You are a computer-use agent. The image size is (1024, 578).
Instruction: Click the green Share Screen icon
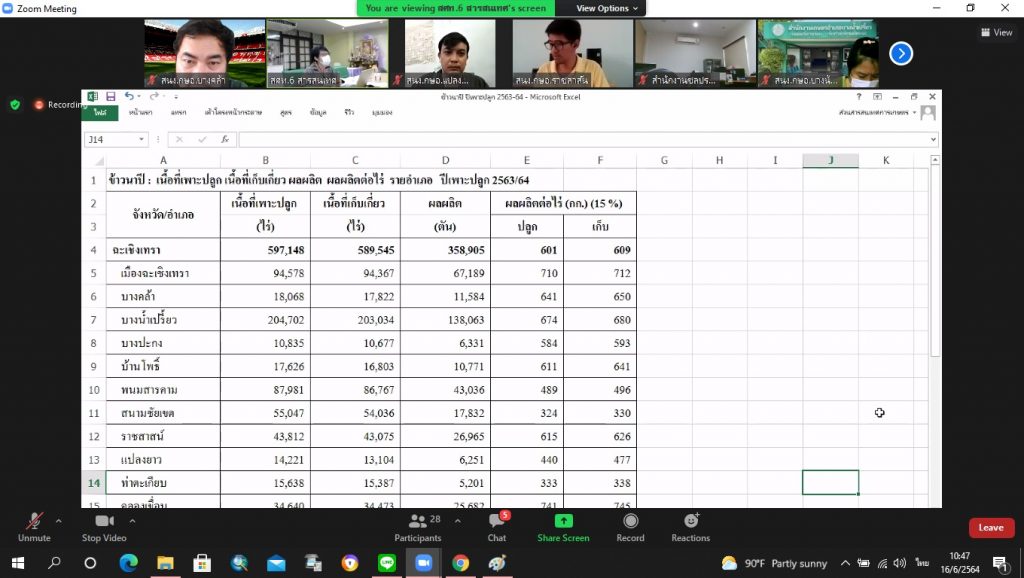563,522
